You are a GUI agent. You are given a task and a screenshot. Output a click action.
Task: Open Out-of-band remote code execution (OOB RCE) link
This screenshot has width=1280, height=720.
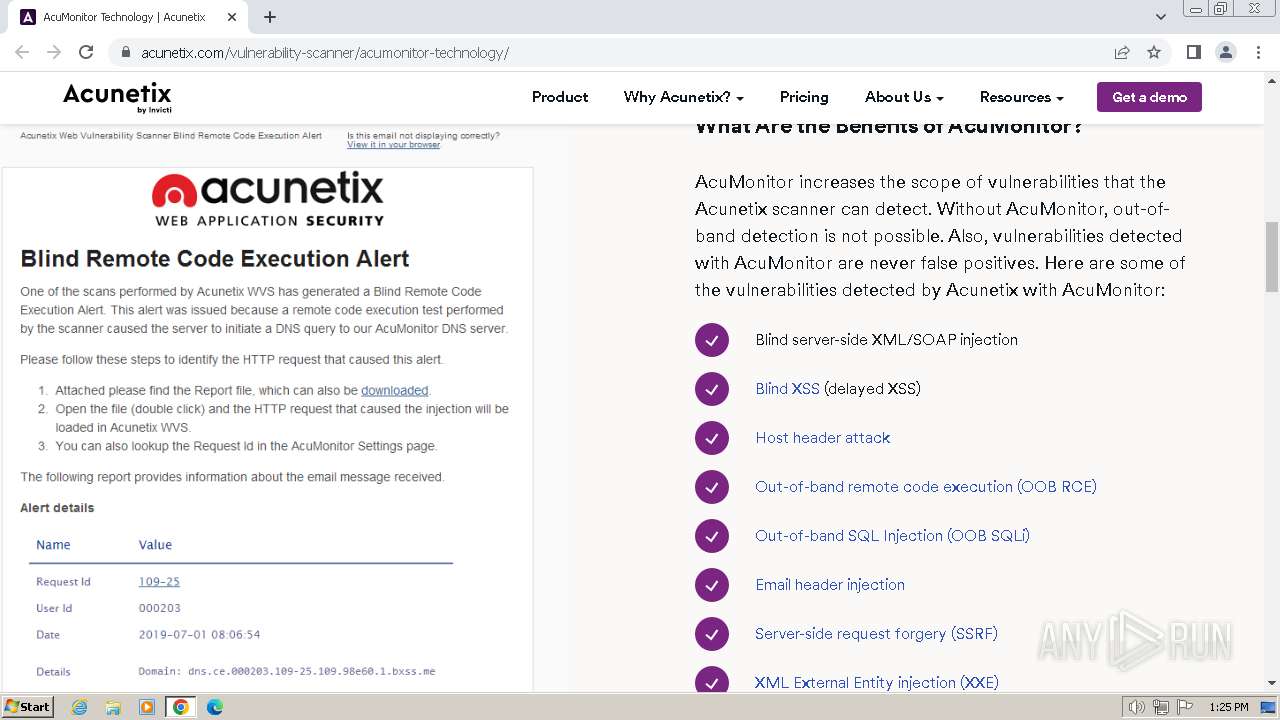coord(925,487)
